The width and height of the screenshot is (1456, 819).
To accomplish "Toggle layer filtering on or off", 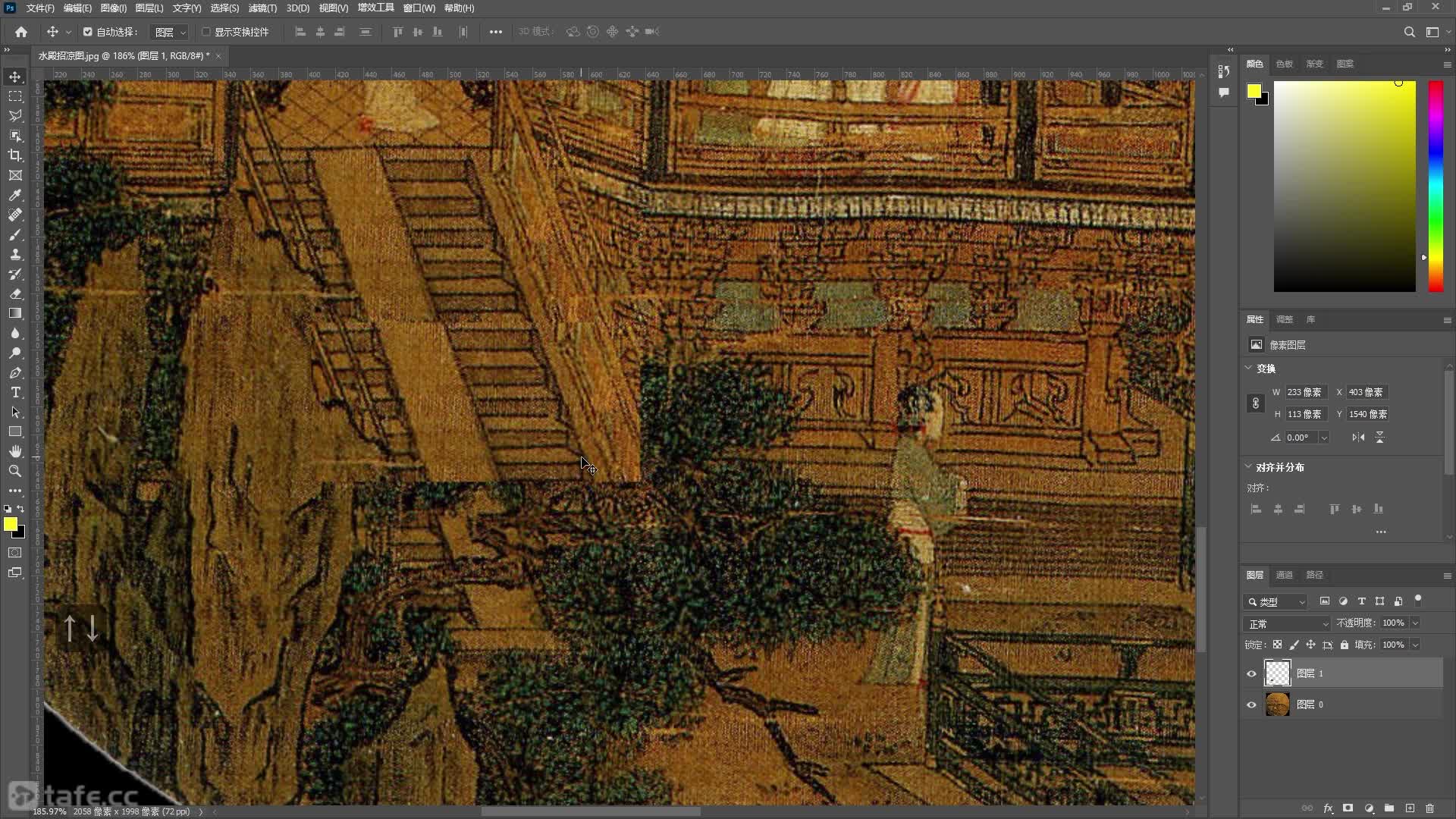I will point(1418,600).
